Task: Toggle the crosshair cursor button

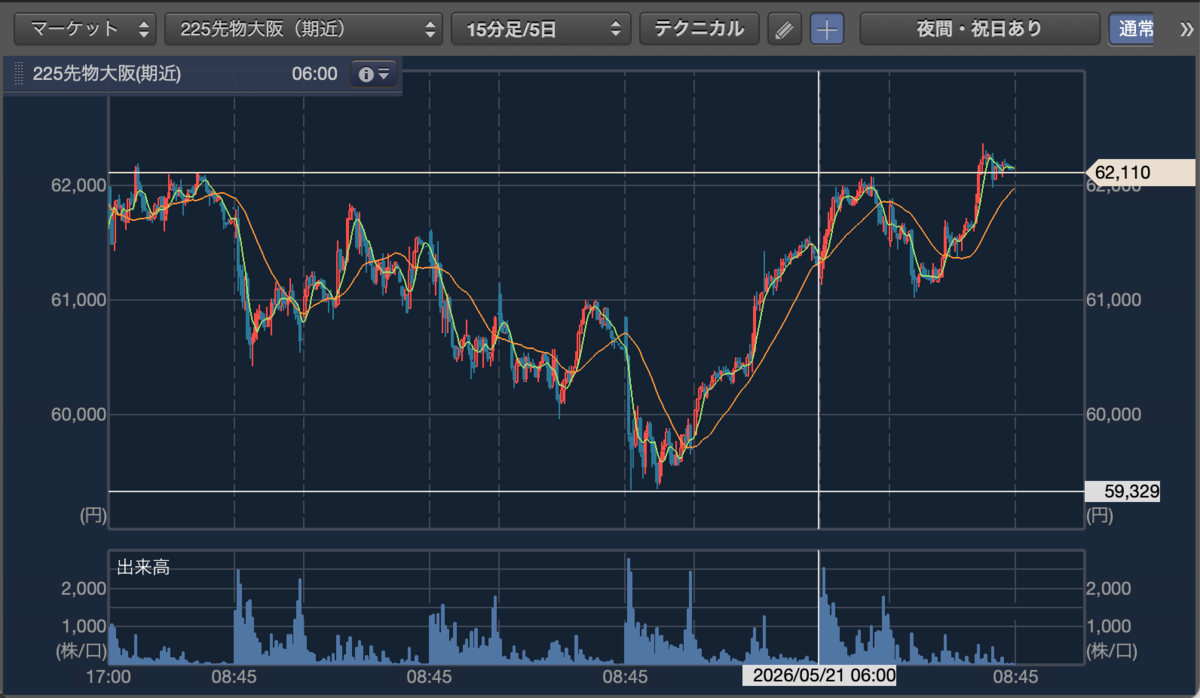Action: (x=826, y=29)
